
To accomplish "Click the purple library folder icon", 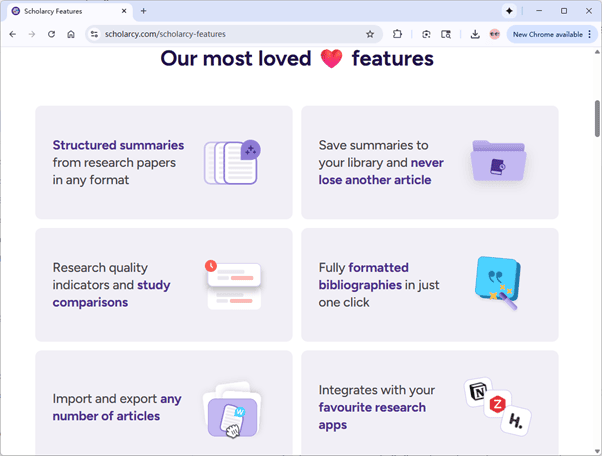I will coord(498,162).
